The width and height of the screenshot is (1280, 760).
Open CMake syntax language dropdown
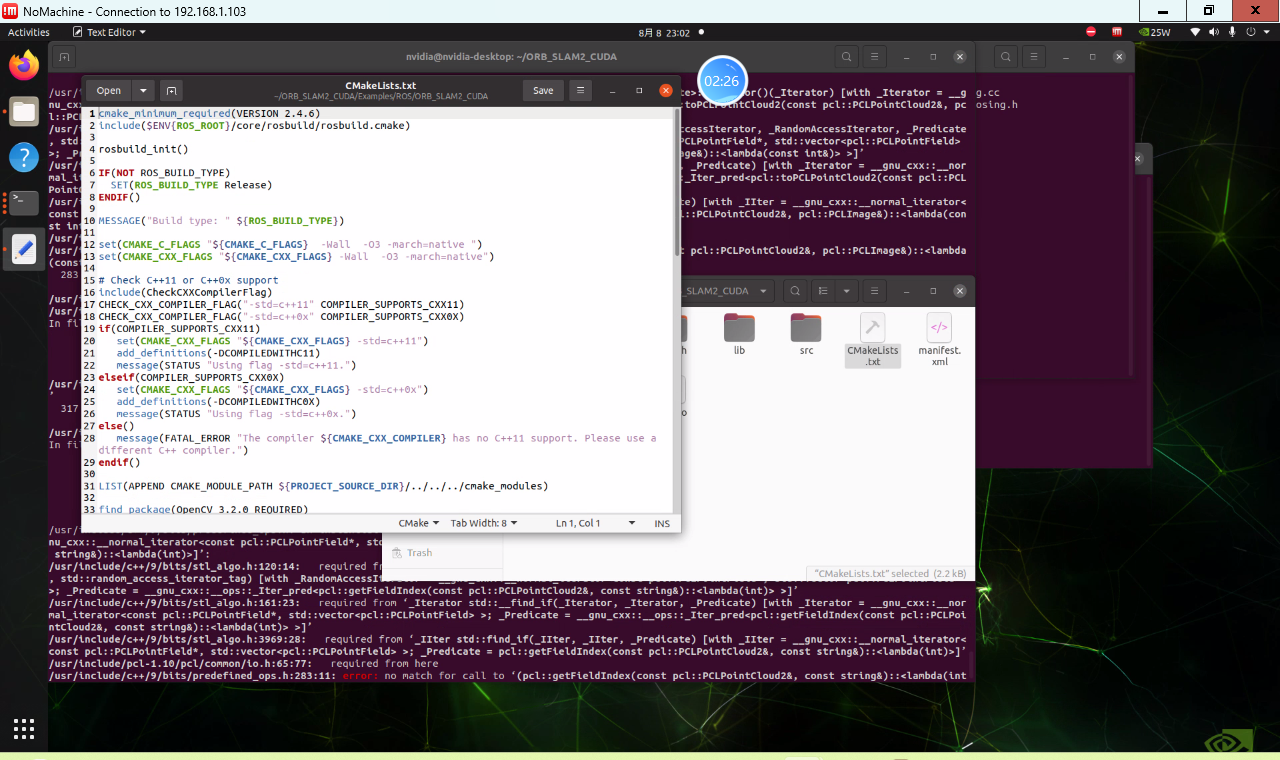pyautogui.click(x=419, y=523)
